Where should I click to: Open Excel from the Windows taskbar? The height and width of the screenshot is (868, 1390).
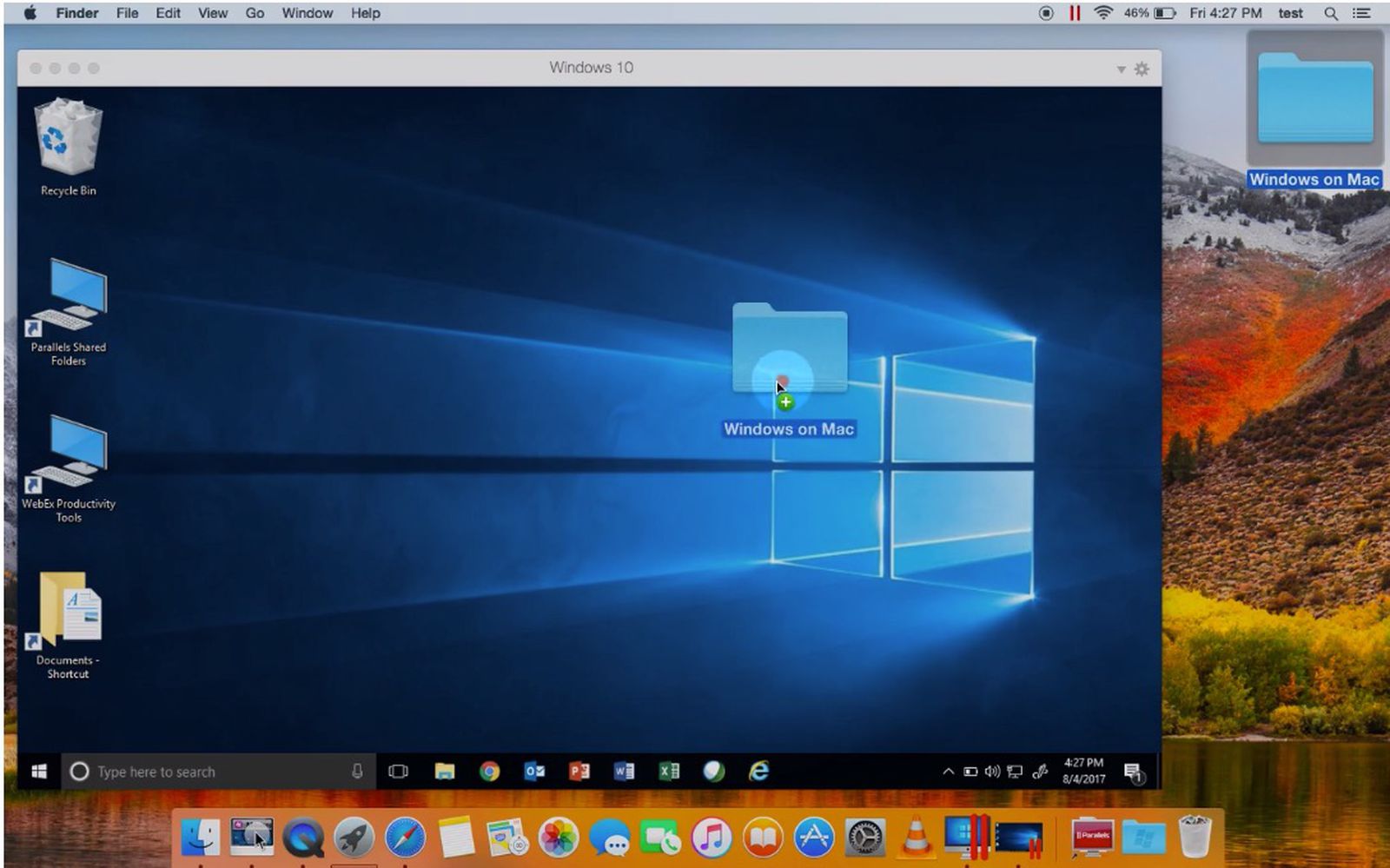pyautogui.click(x=669, y=772)
